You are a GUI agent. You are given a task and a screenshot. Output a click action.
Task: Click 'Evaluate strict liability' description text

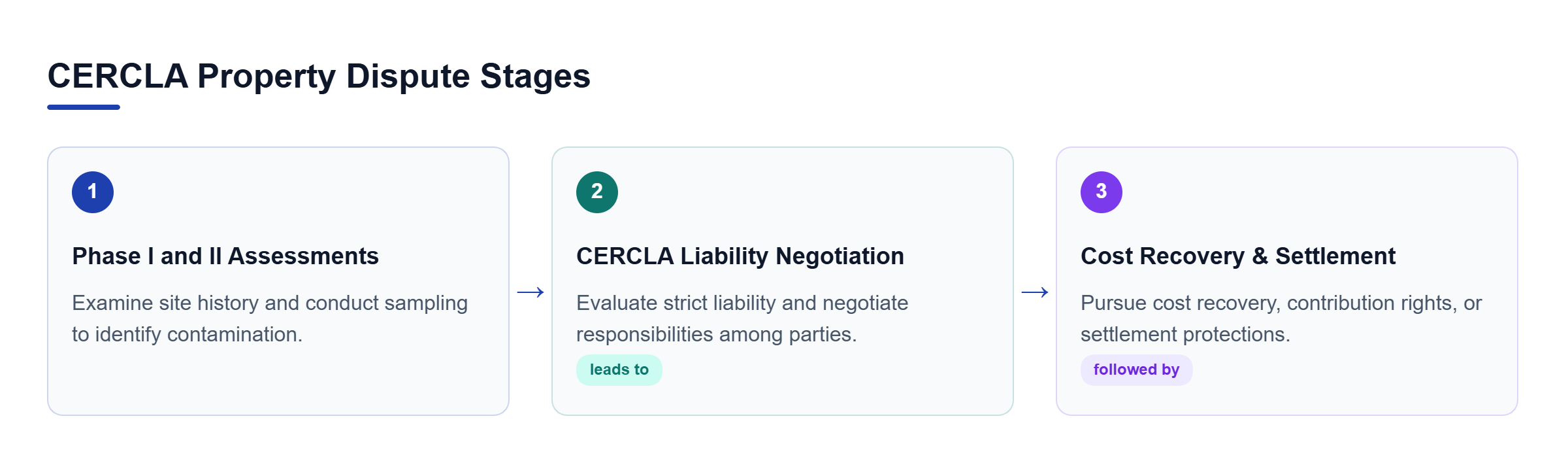click(x=742, y=318)
